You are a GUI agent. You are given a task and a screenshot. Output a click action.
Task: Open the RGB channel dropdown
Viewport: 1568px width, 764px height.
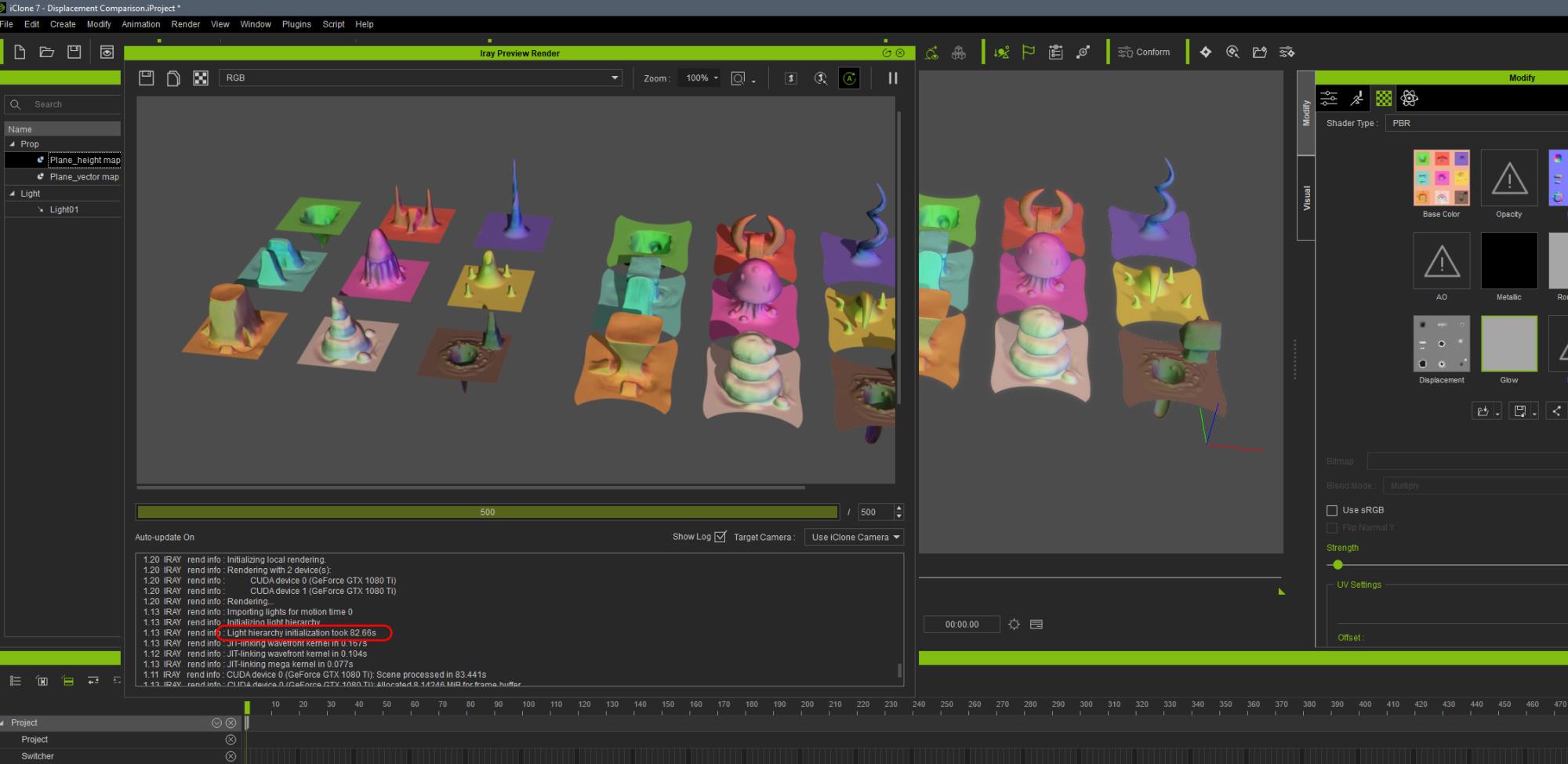click(x=421, y=78)
